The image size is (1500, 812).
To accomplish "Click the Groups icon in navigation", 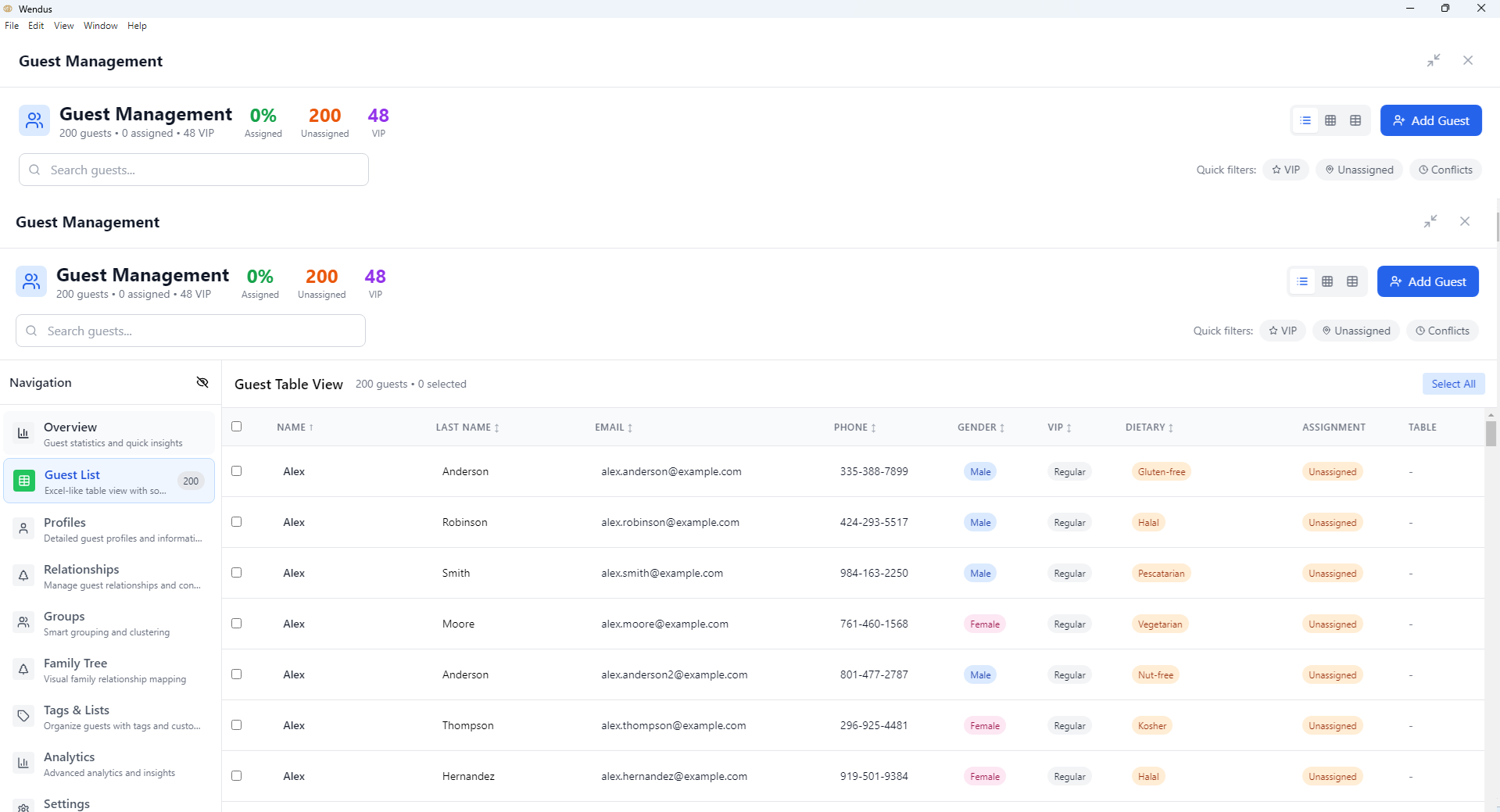I will point(23,622).
